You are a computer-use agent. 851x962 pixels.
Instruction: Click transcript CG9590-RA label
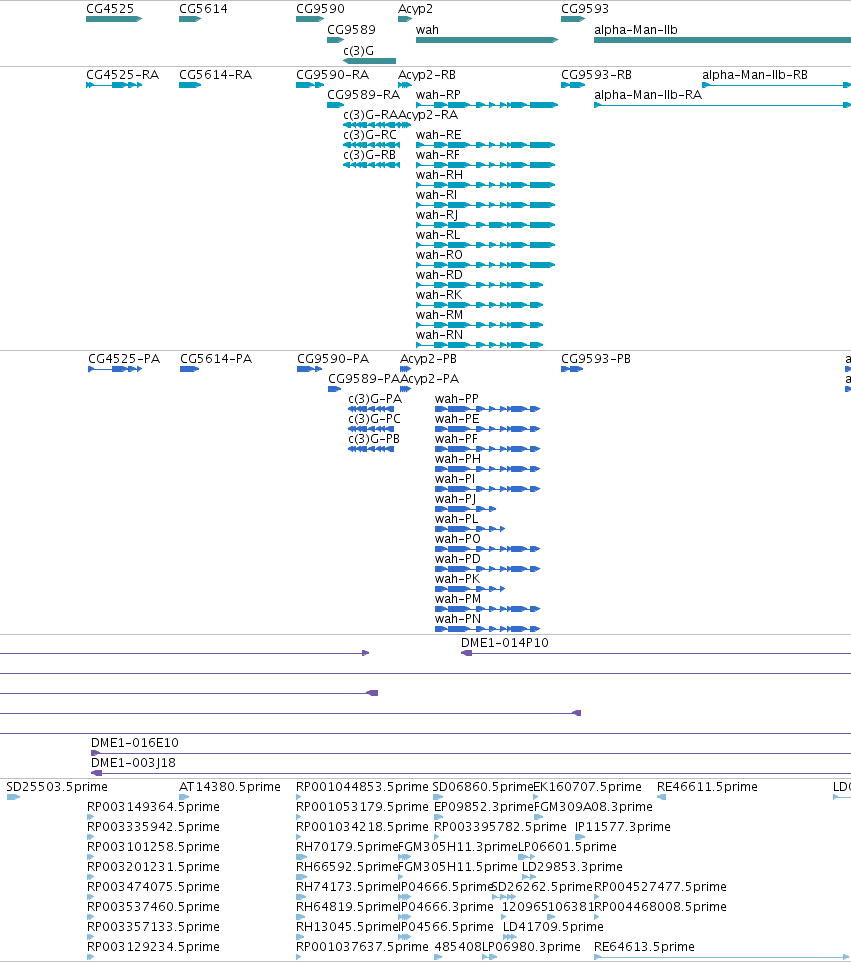tap(333, 75)
